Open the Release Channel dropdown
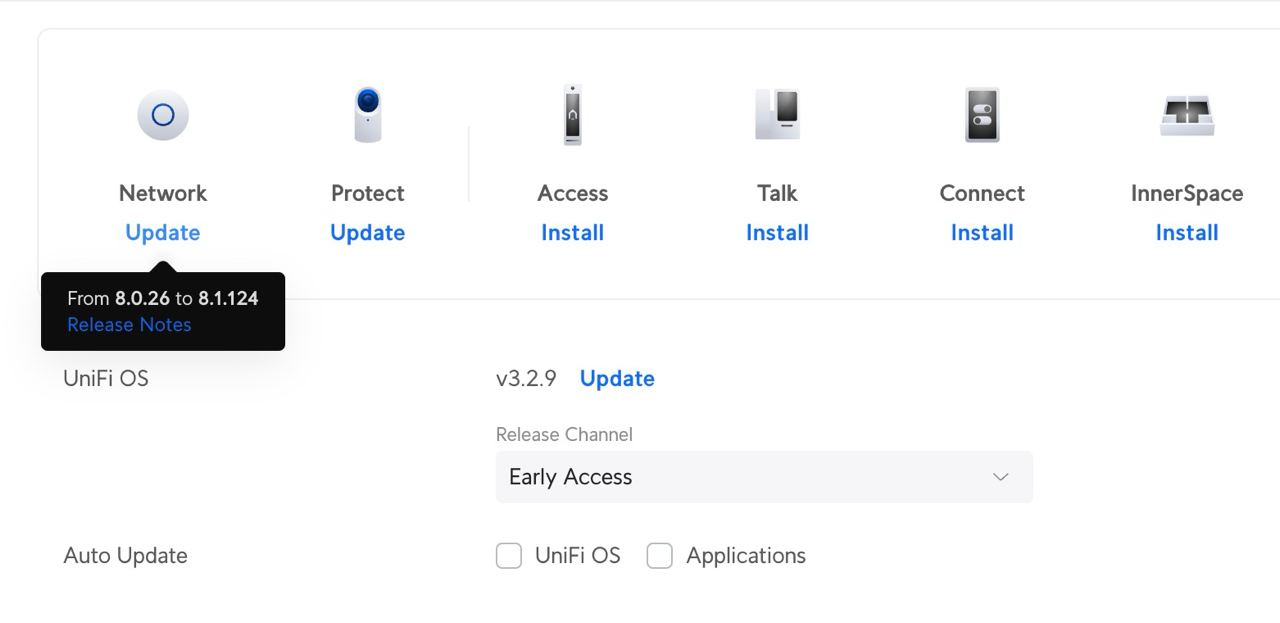This screenshot has width=1280, height=623. click(x=764, y=477)
